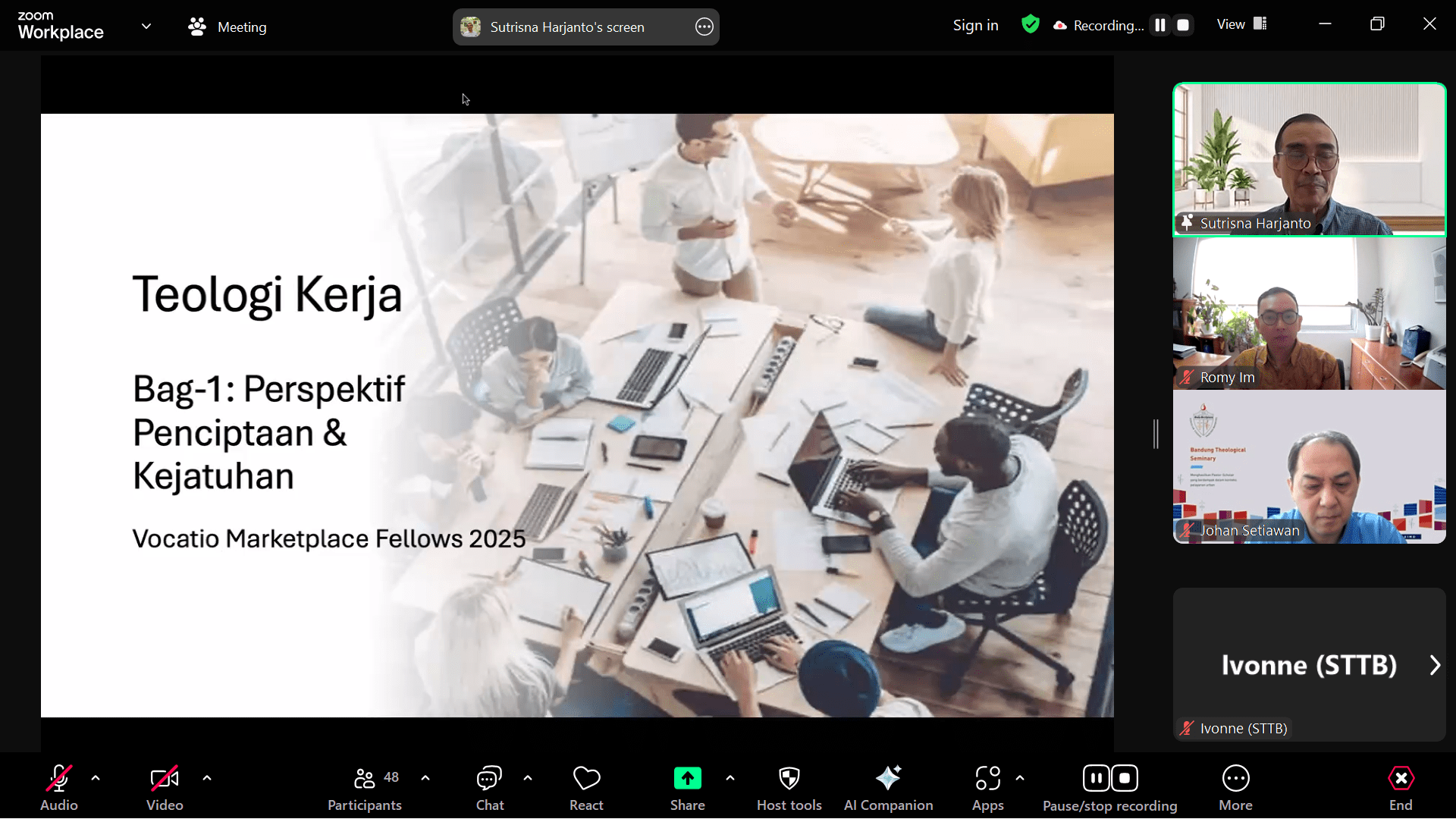This screenshot has height=819, width=1456.
Task: Click the Sign in link
Action: pos(975,25)
